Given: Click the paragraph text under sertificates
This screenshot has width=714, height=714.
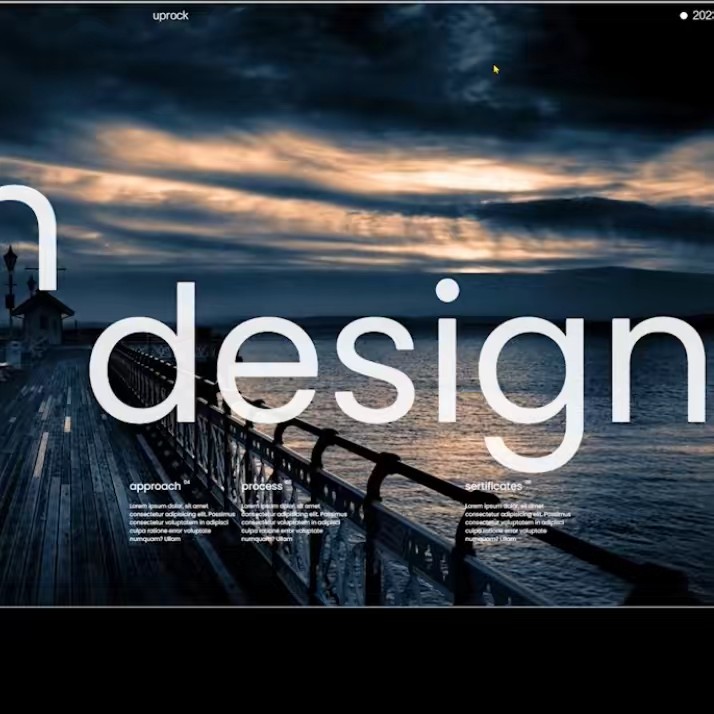Looking at the screenshot, I should coord(517,522).
